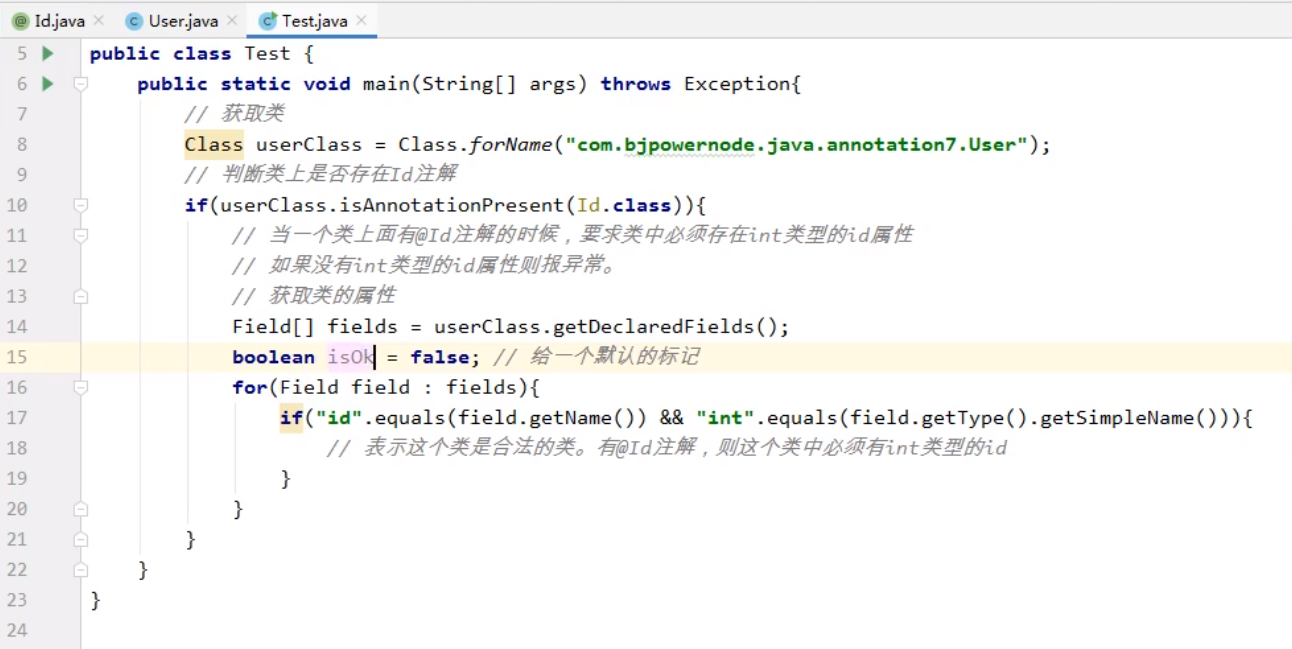Screen dimensions: 1292x649
Task: Click the comment 获取类的属性 on line 13
Action: (x=314, y=296)
